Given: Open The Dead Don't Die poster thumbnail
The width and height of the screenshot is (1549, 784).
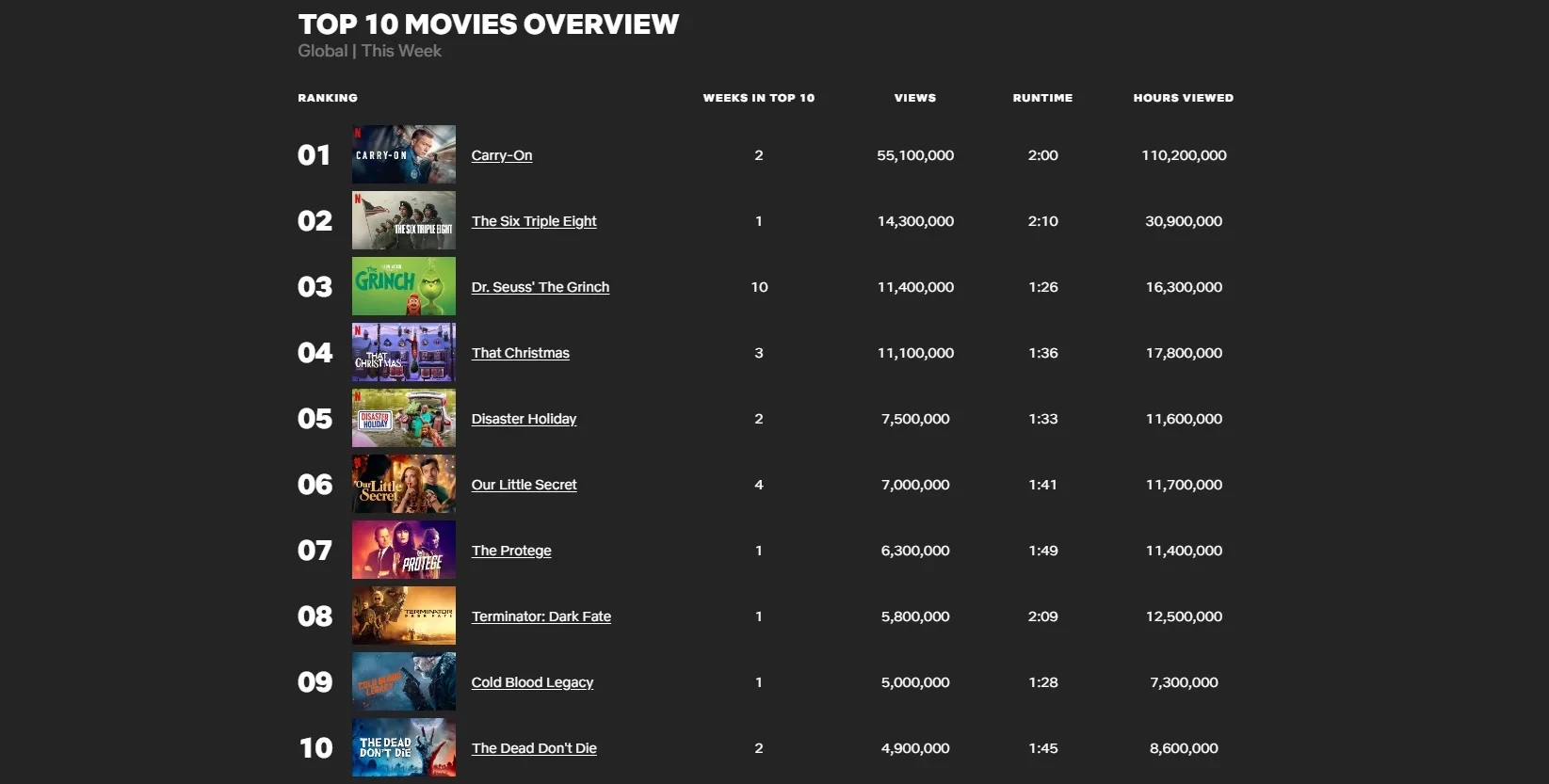Looking at the screenshot, I should pos(403,747).
